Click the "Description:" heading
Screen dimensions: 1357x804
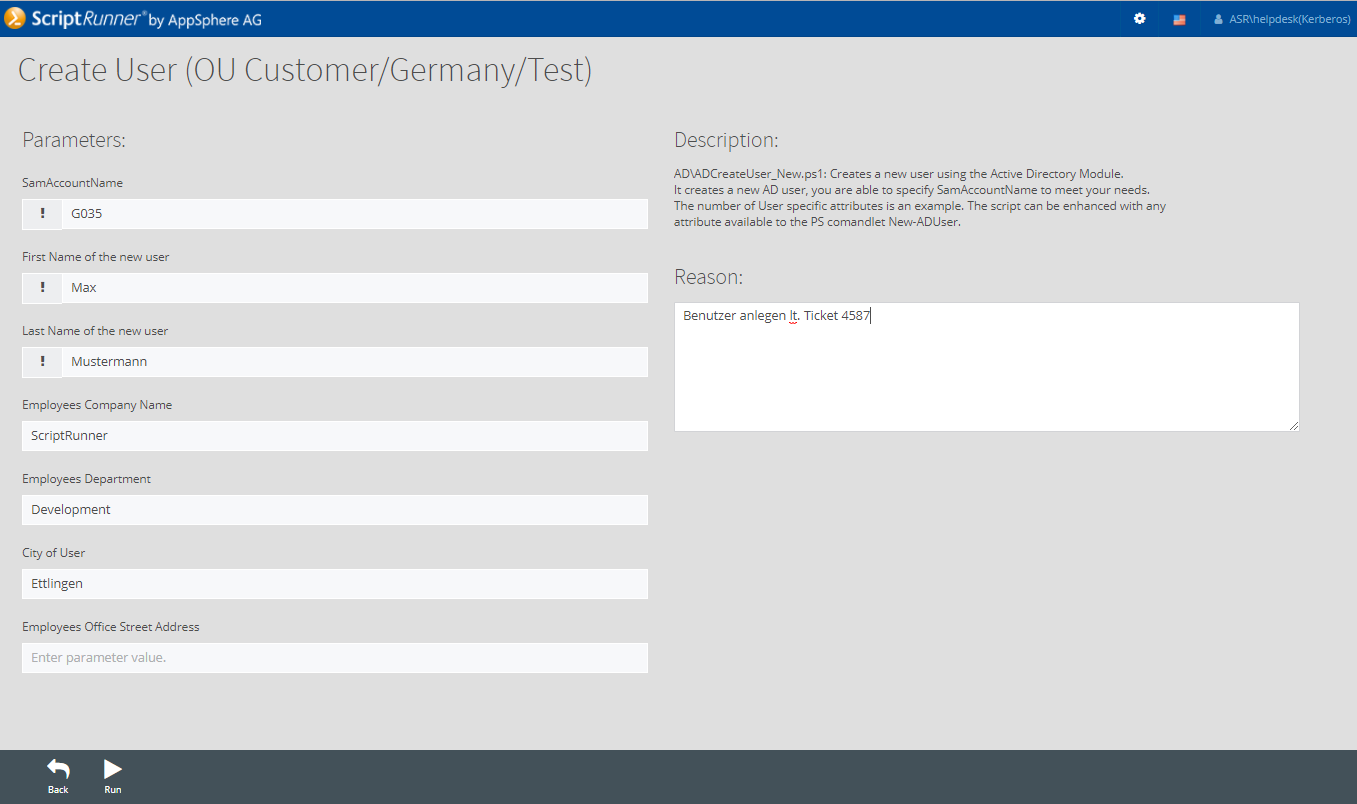[x=726, y=140]
